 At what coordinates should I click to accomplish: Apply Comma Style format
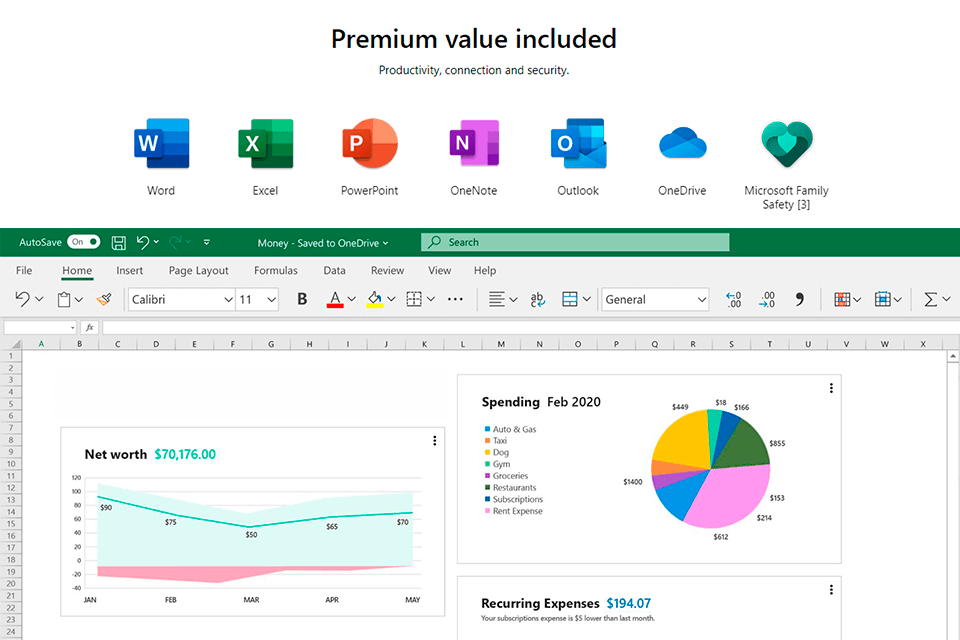[800, 299]
